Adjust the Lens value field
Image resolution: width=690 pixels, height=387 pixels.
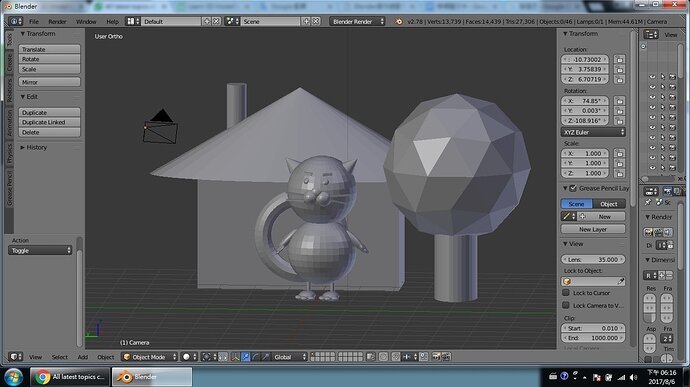point(593,260)
